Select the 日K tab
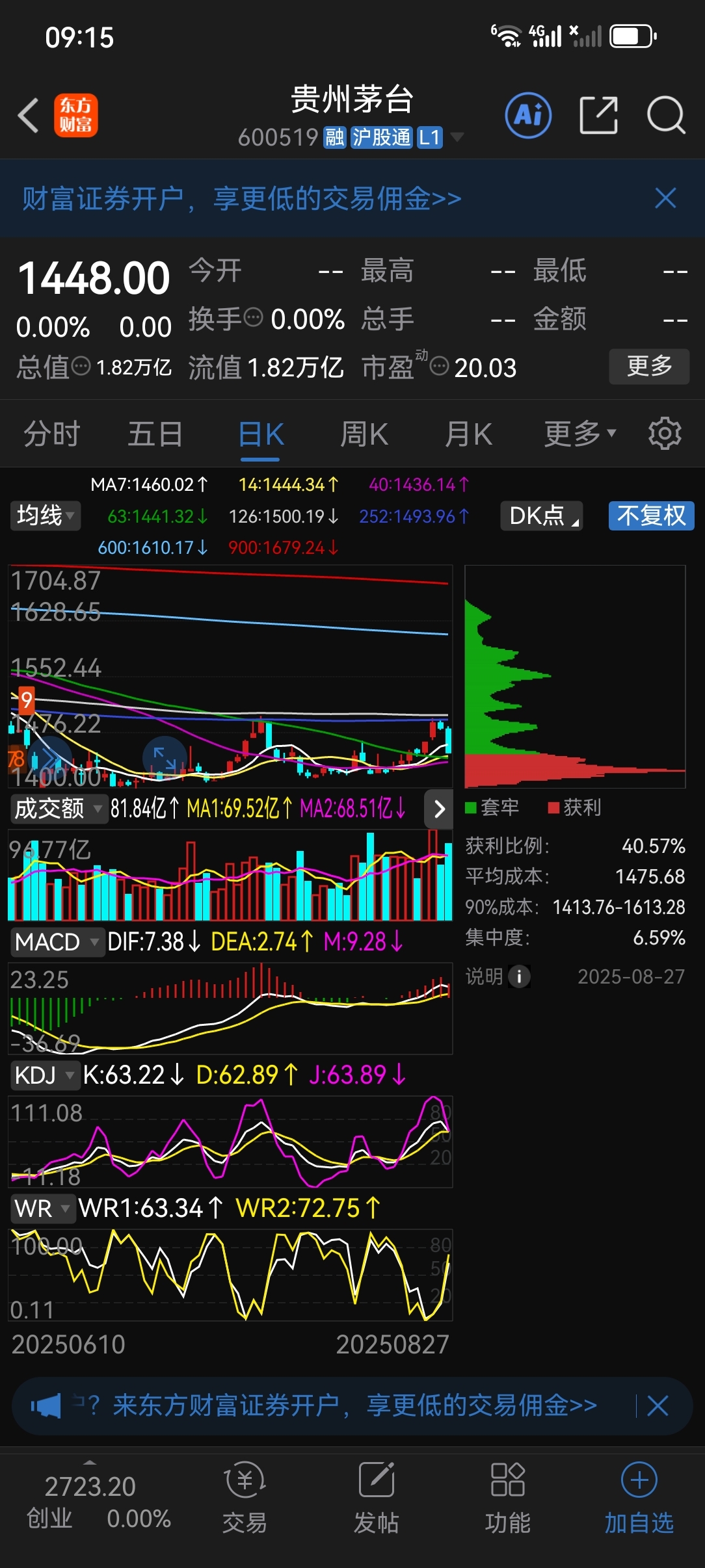The height and width of the screenshot is (1568, 705). click(261, 434)
